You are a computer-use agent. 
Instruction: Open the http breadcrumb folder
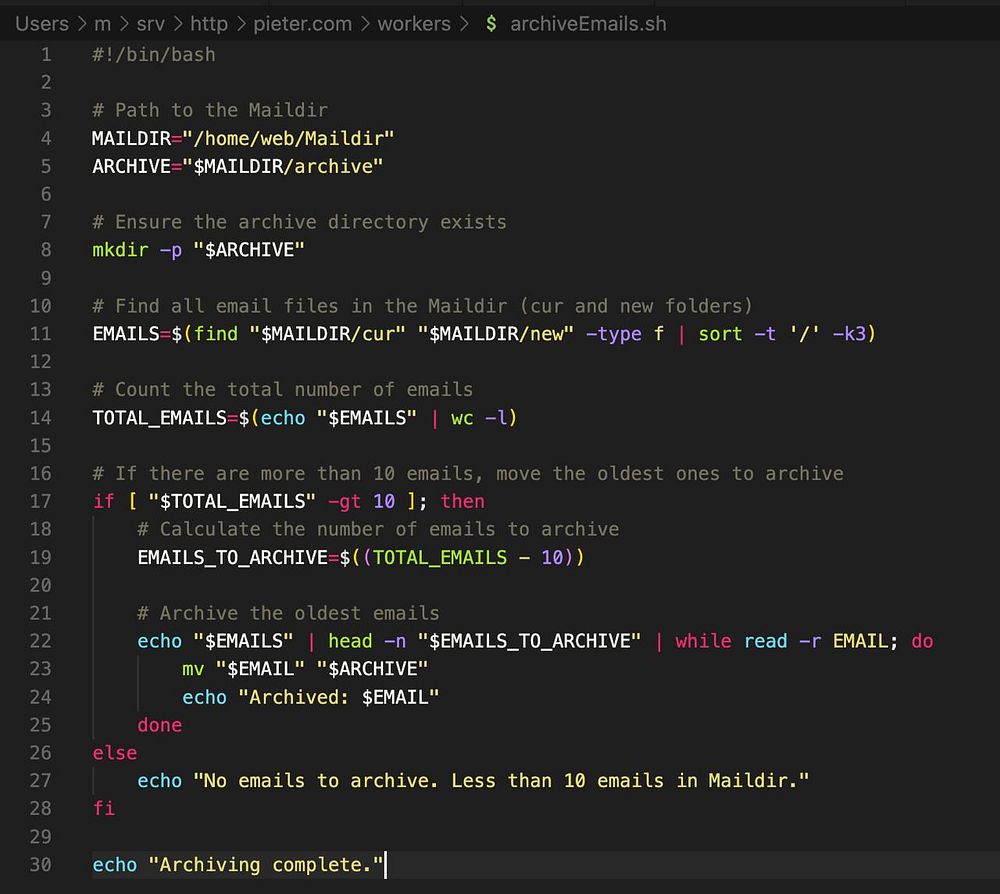point(209,24)
